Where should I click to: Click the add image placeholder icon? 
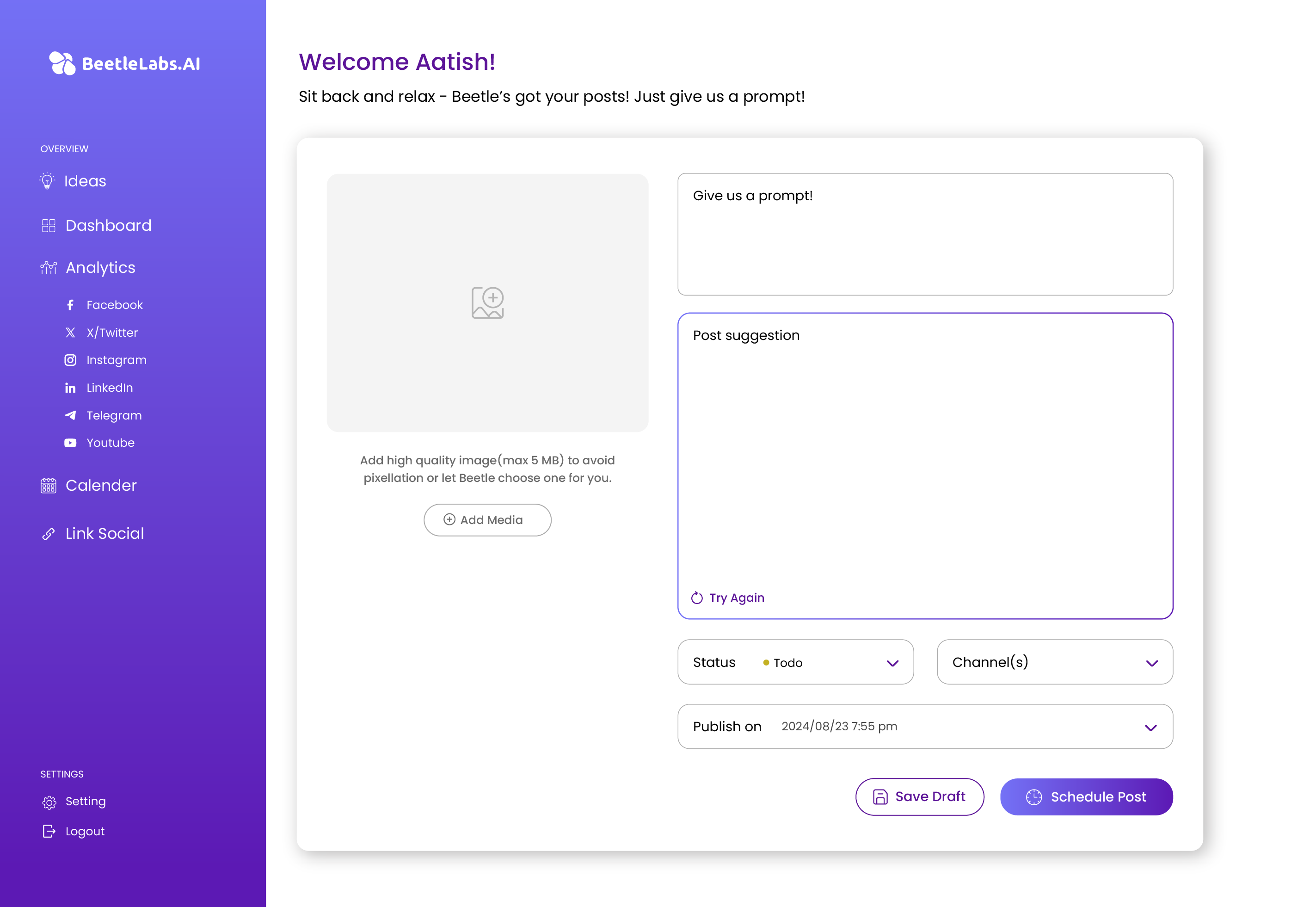tap(487, 303)
